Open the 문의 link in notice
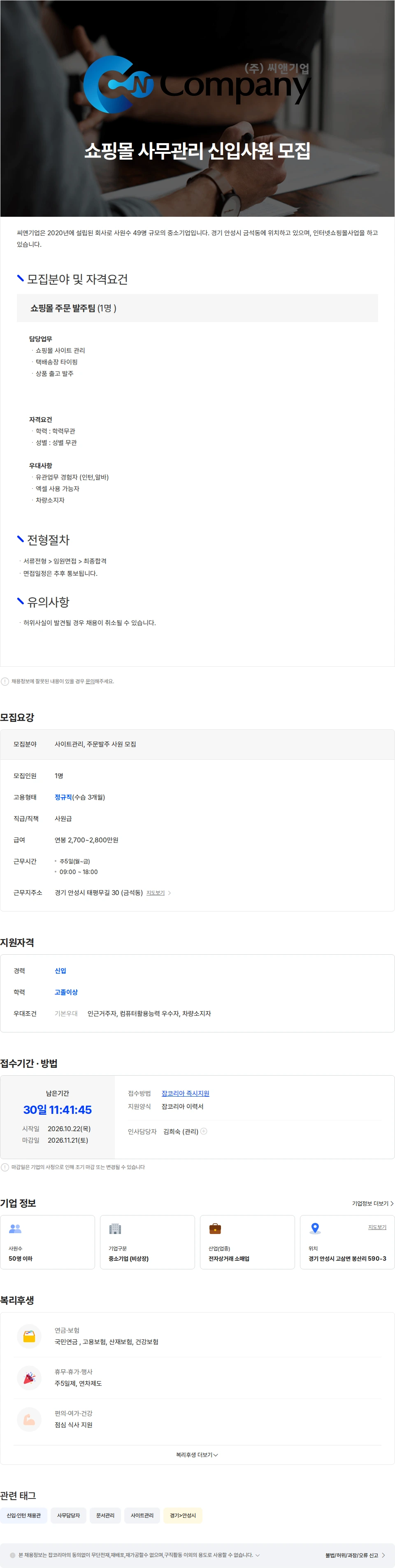The width and height of the screenshot is (395, 1568). (x=89, y=682)
